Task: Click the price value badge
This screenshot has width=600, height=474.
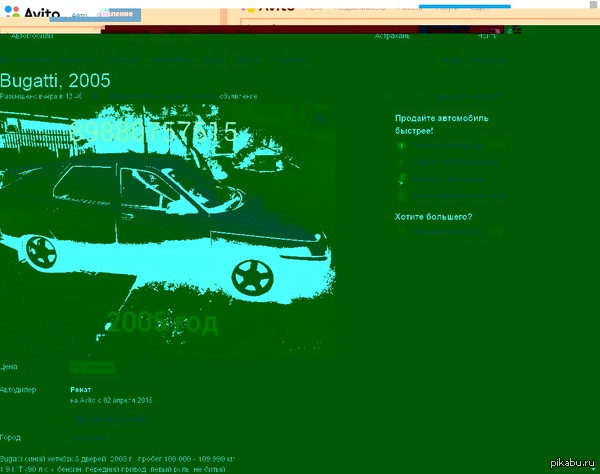Action: (x=93, y=368)
